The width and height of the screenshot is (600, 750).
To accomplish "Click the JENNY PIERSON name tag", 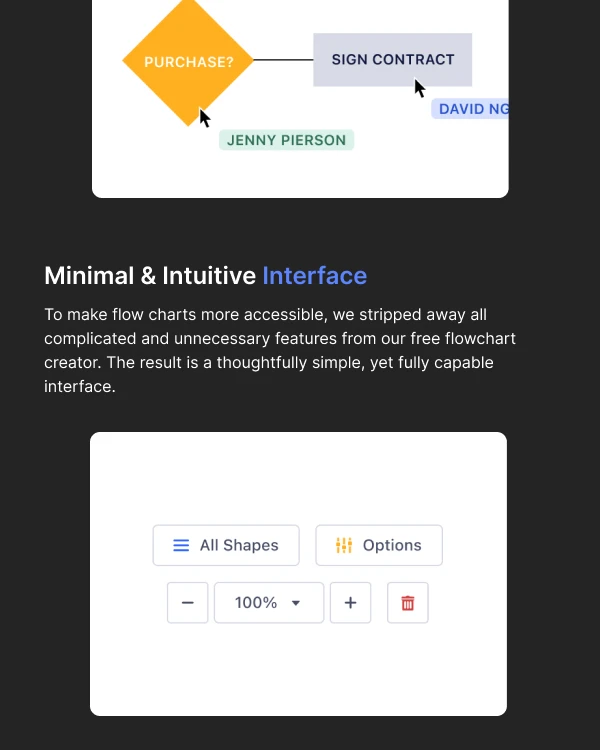I will point(286,140).
